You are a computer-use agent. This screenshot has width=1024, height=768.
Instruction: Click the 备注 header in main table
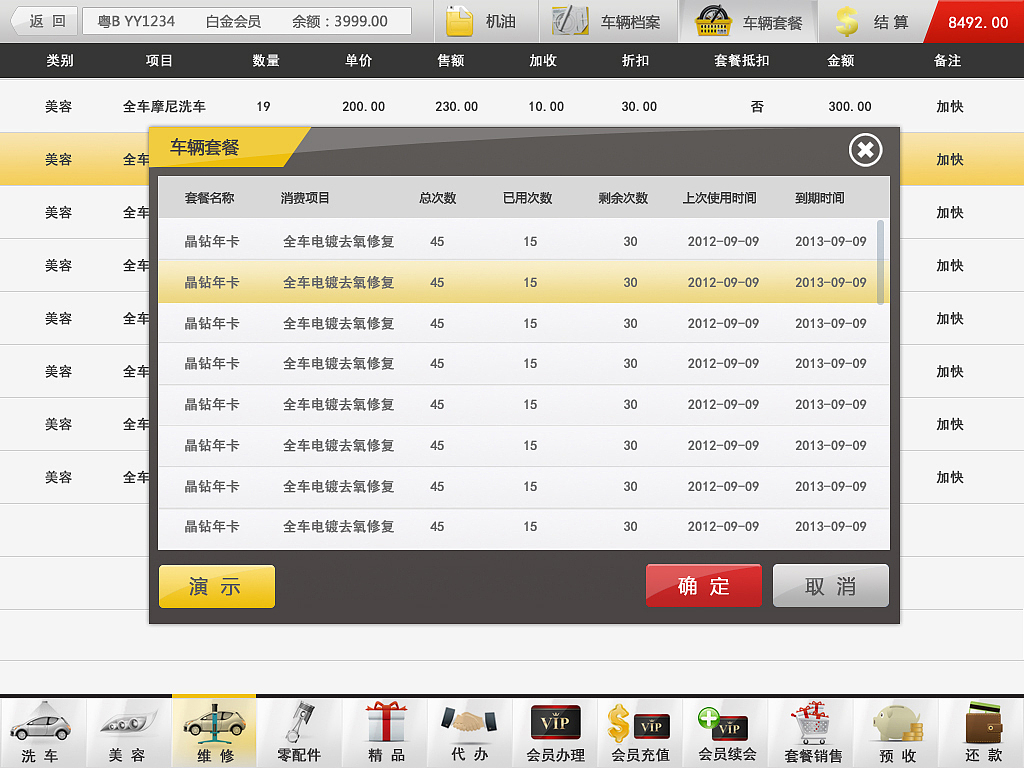pyautogui.click(x=947, y=61)
